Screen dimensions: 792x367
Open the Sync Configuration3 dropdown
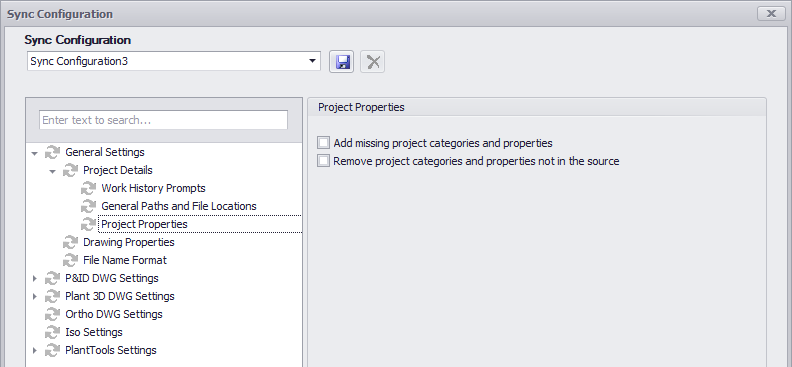pyautogui.click(x=312, y=62)
